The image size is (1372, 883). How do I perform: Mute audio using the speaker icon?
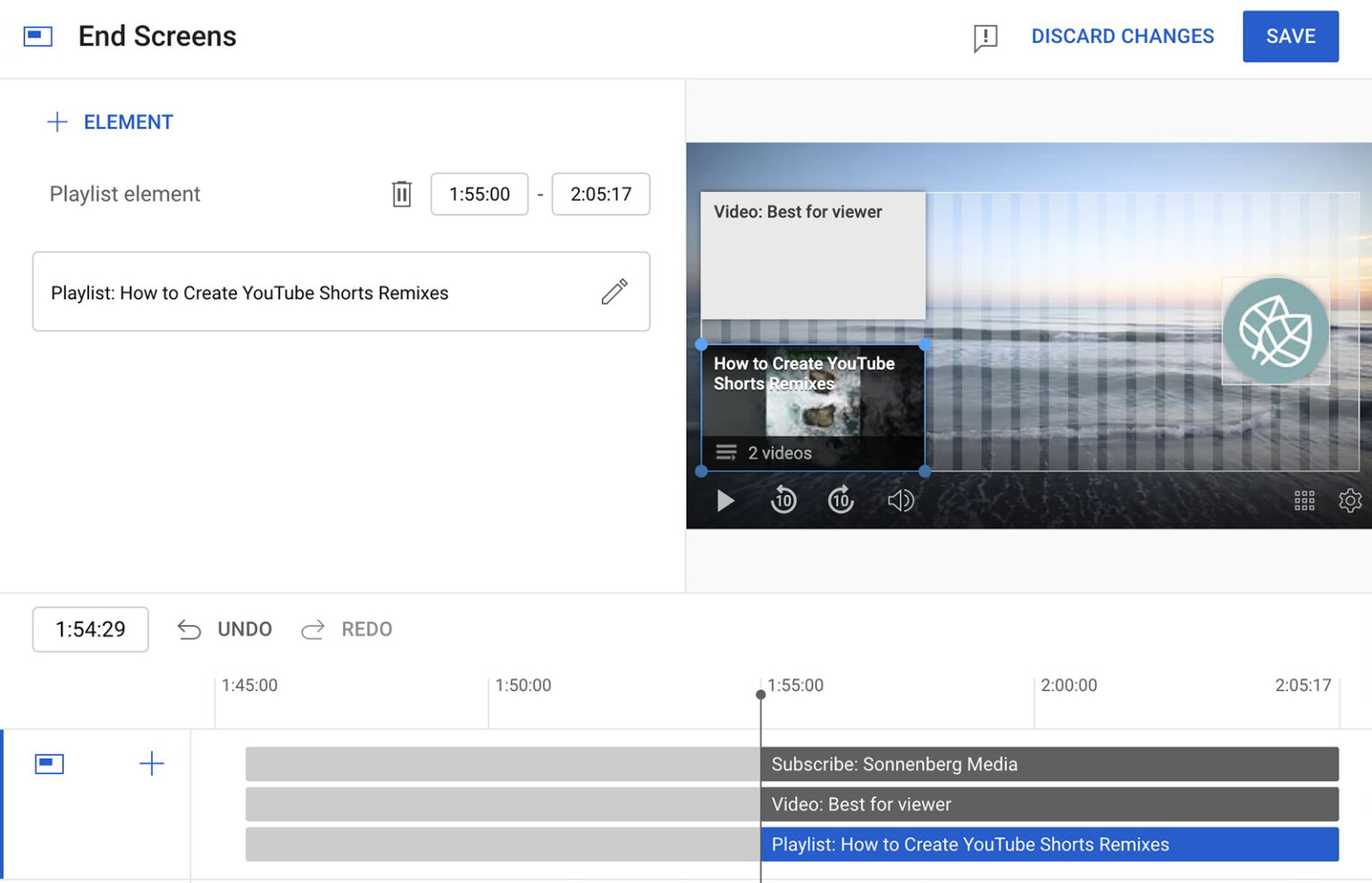pyautogui.click(x=900, y=500)
